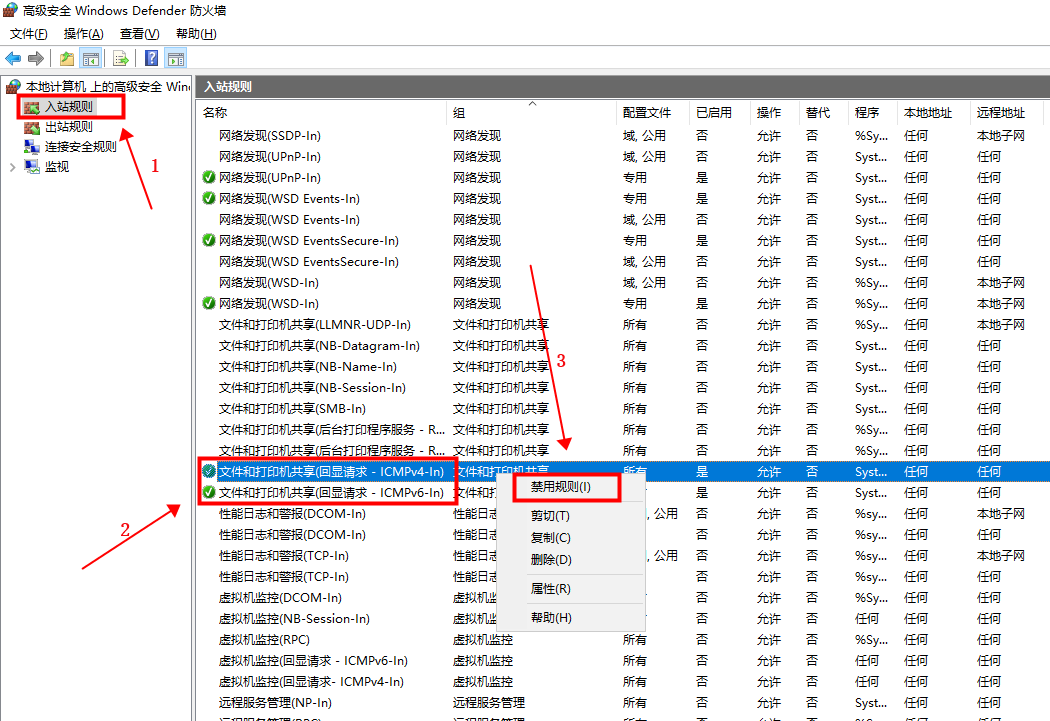Select 出站规则 in the left tree

(x=68, y=127)
